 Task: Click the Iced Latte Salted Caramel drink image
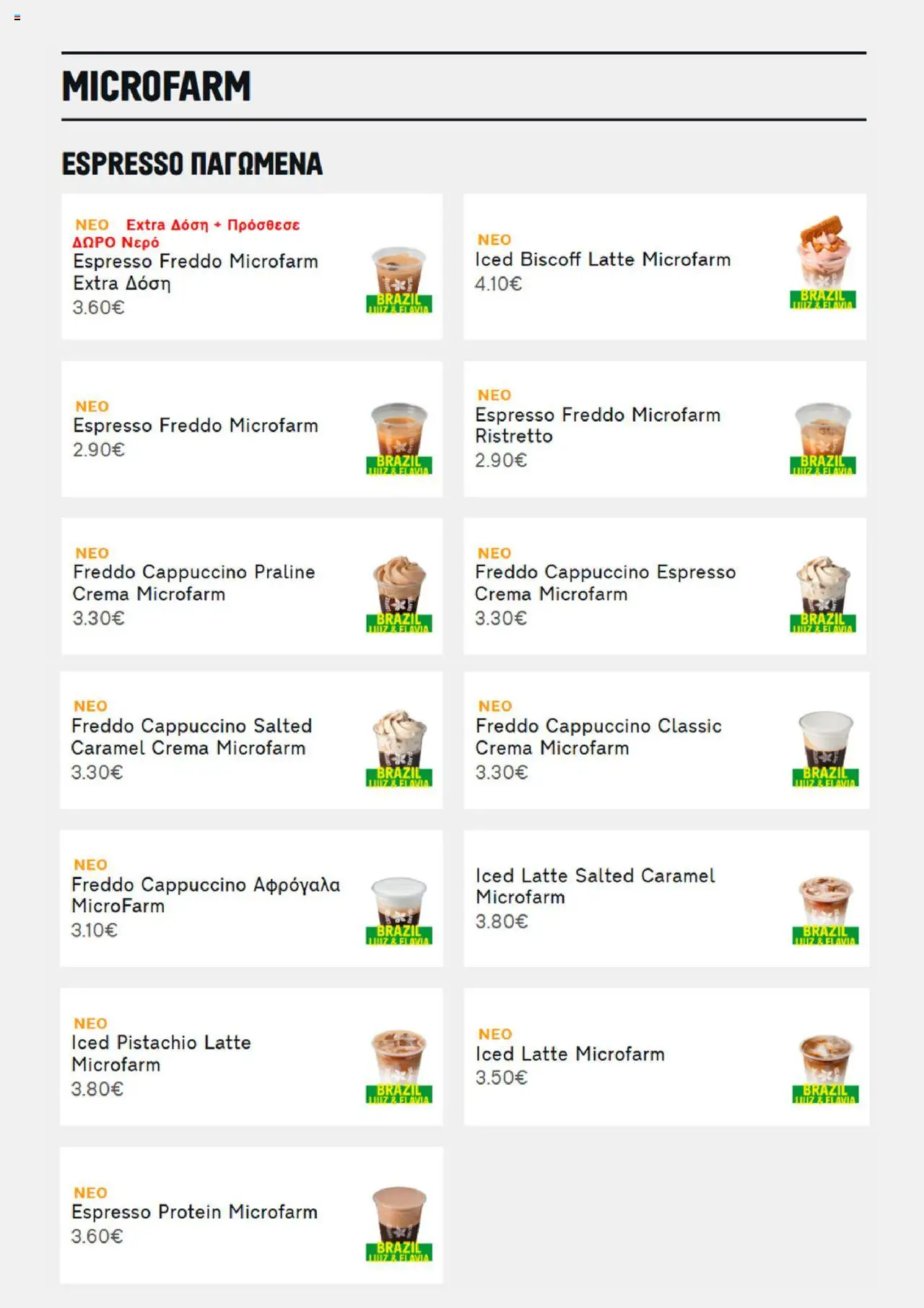pos(826,909)
